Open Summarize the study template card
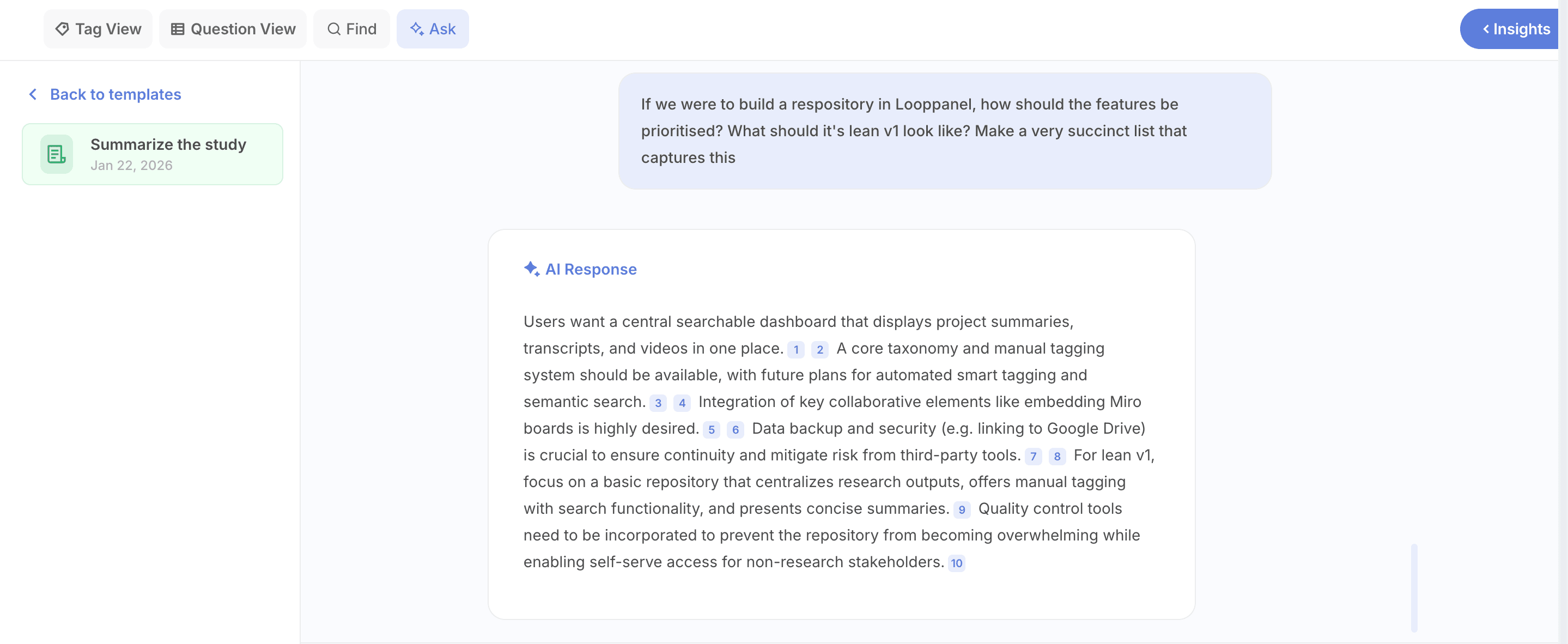The width and height of the screenshot is (1568, 644). click(152, 154)
